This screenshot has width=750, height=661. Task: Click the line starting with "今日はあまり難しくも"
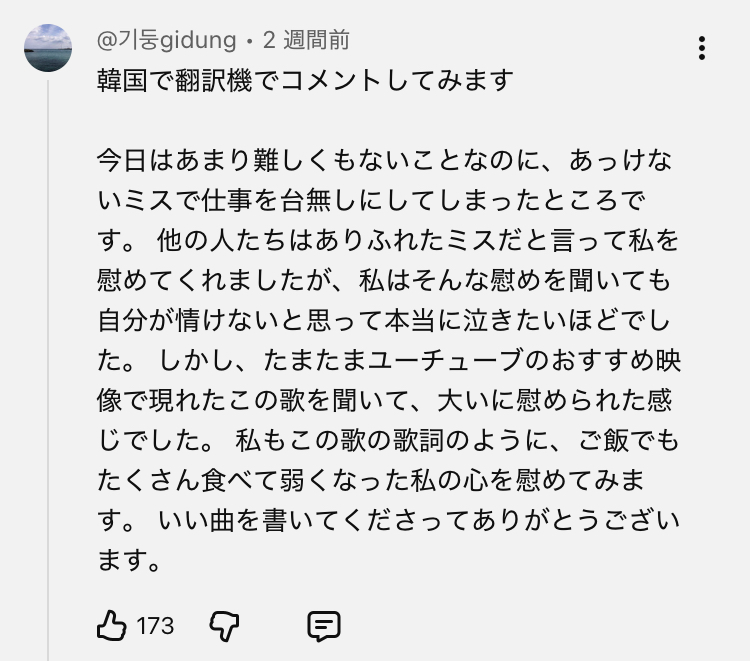click(389, 160)
